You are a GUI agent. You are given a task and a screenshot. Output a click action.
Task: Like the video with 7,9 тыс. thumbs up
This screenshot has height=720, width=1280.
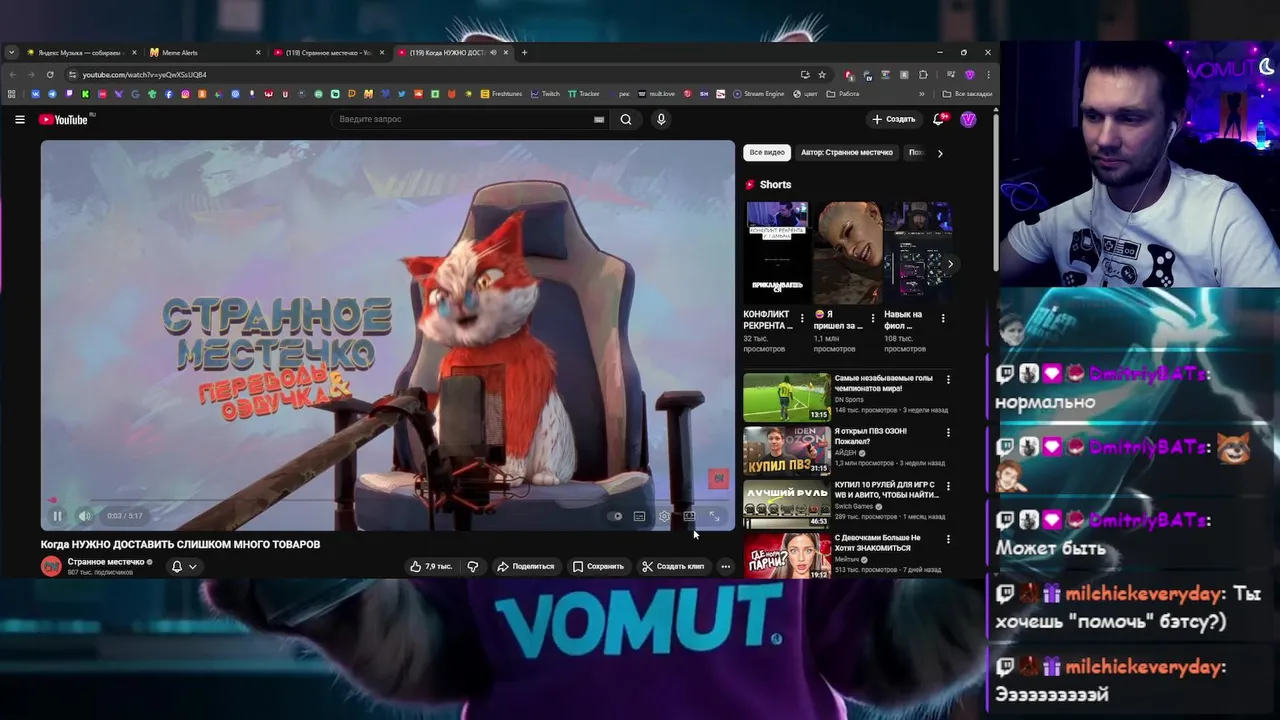pos(430,566)
